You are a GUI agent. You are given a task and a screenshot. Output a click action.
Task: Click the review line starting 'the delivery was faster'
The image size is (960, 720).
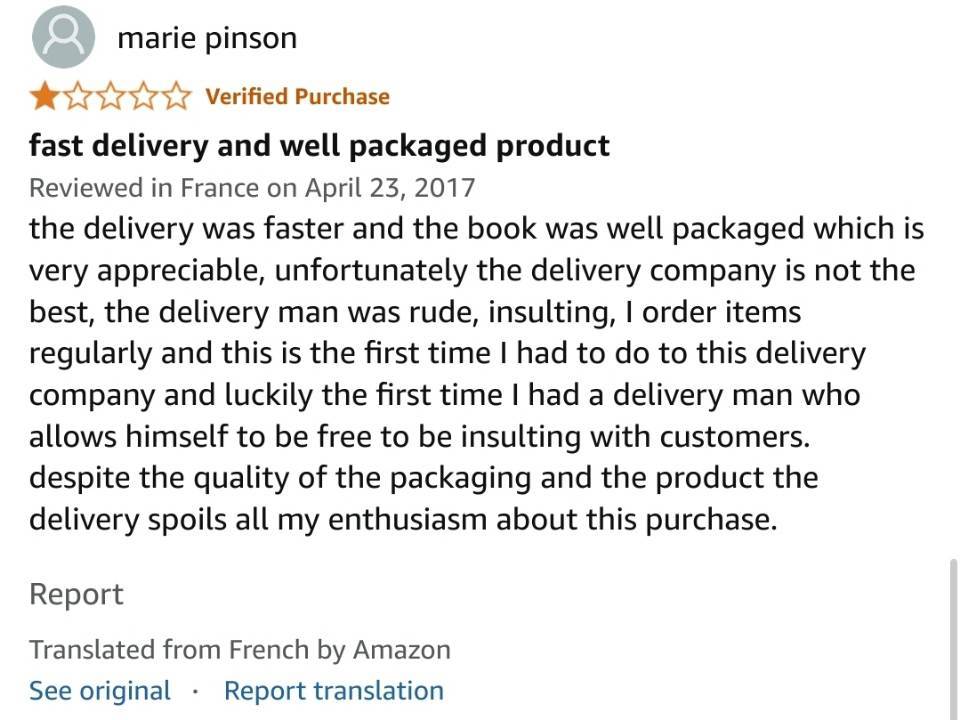point(476,228)
